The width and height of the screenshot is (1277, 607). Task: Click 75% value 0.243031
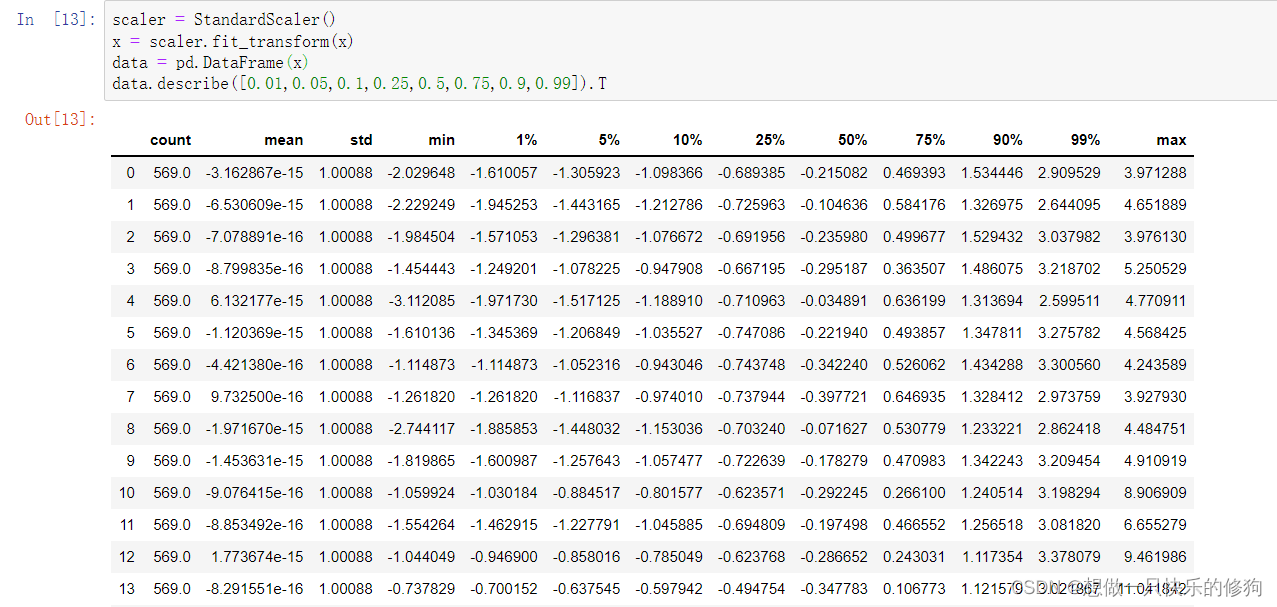pos(914,556)
